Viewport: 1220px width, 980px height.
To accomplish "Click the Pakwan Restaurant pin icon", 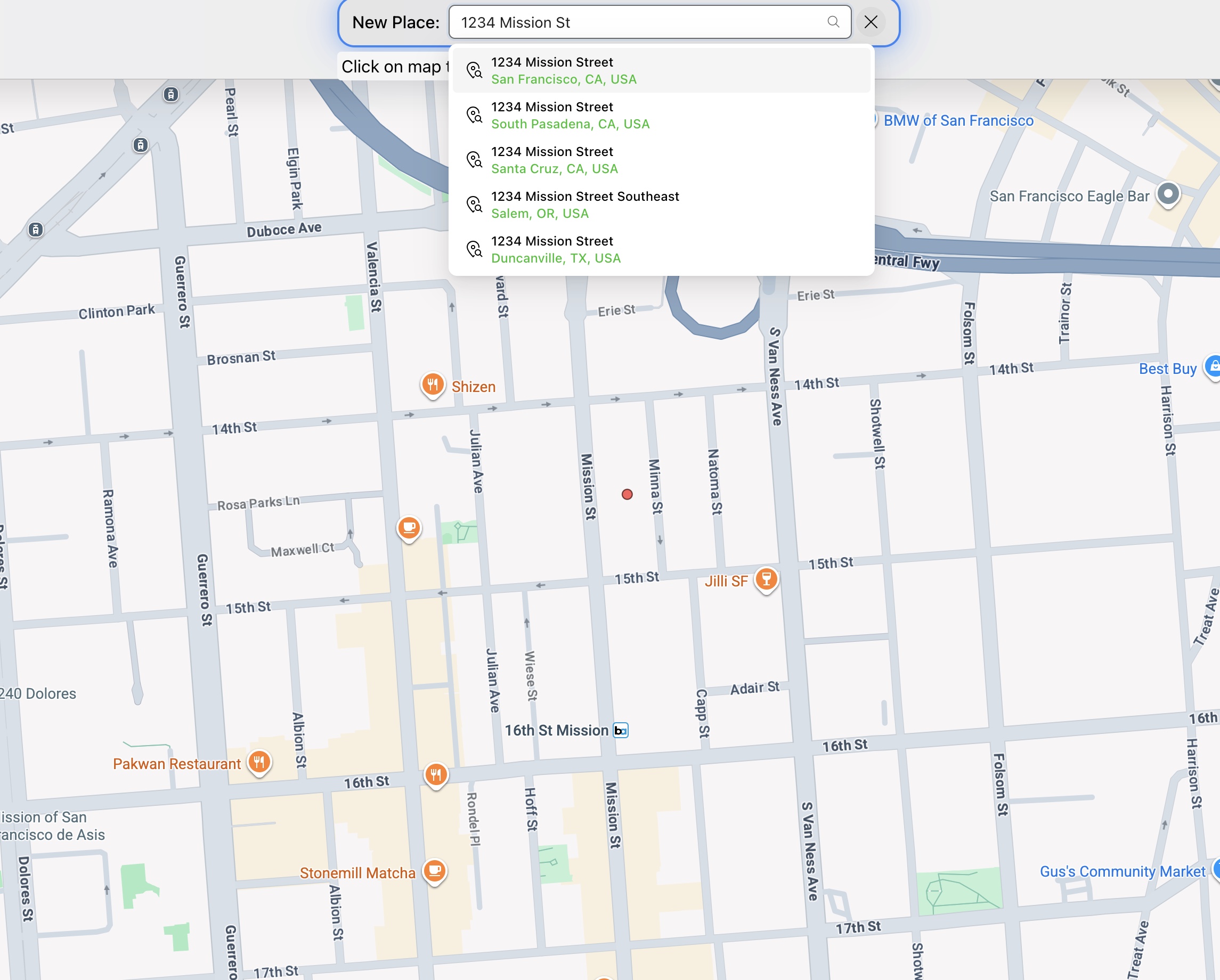I will 259,762.
